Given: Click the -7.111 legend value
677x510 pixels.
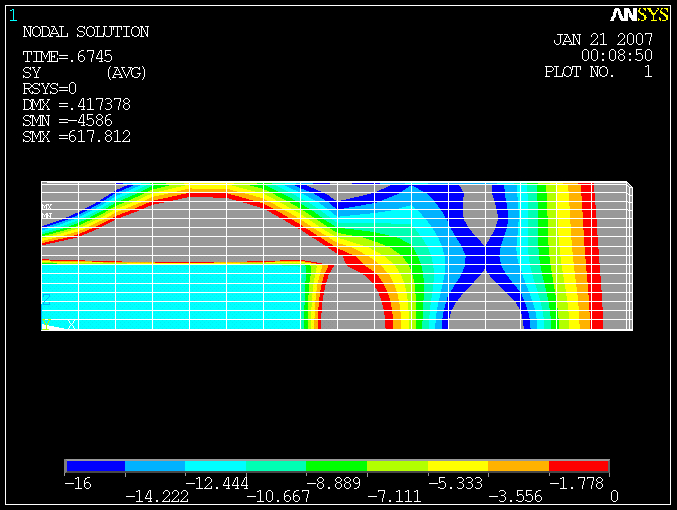Looking at the screenshot, I should (394, 497).
